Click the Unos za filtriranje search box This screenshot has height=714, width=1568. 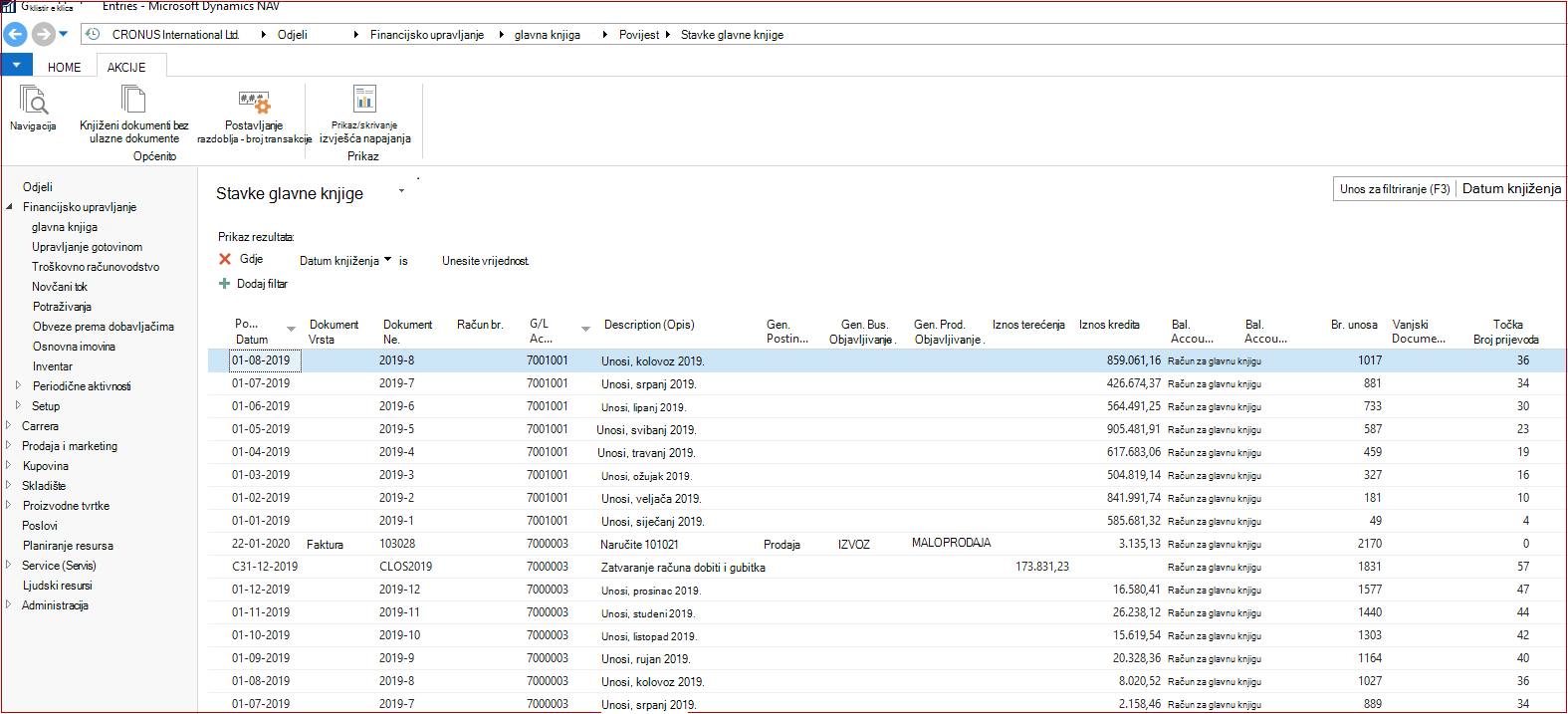point(1395,189)
